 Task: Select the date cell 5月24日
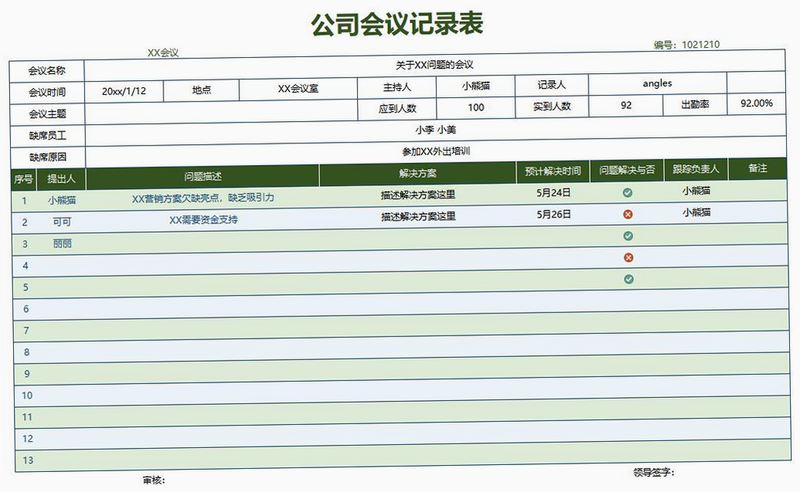554,193
